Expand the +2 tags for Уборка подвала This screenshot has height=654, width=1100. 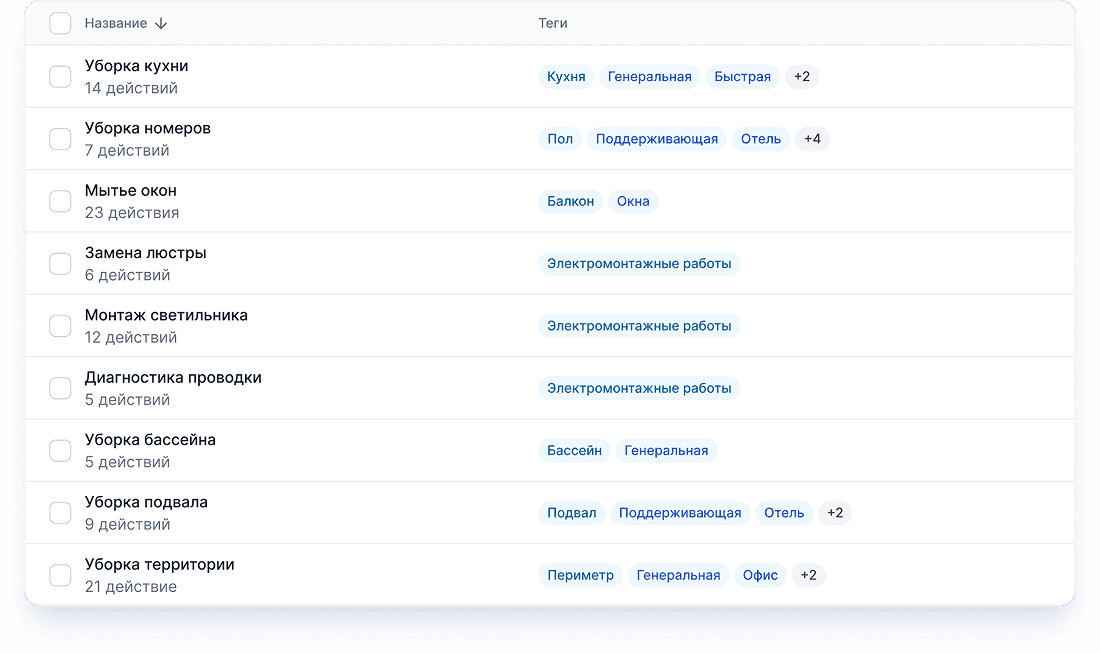point(835,512)
